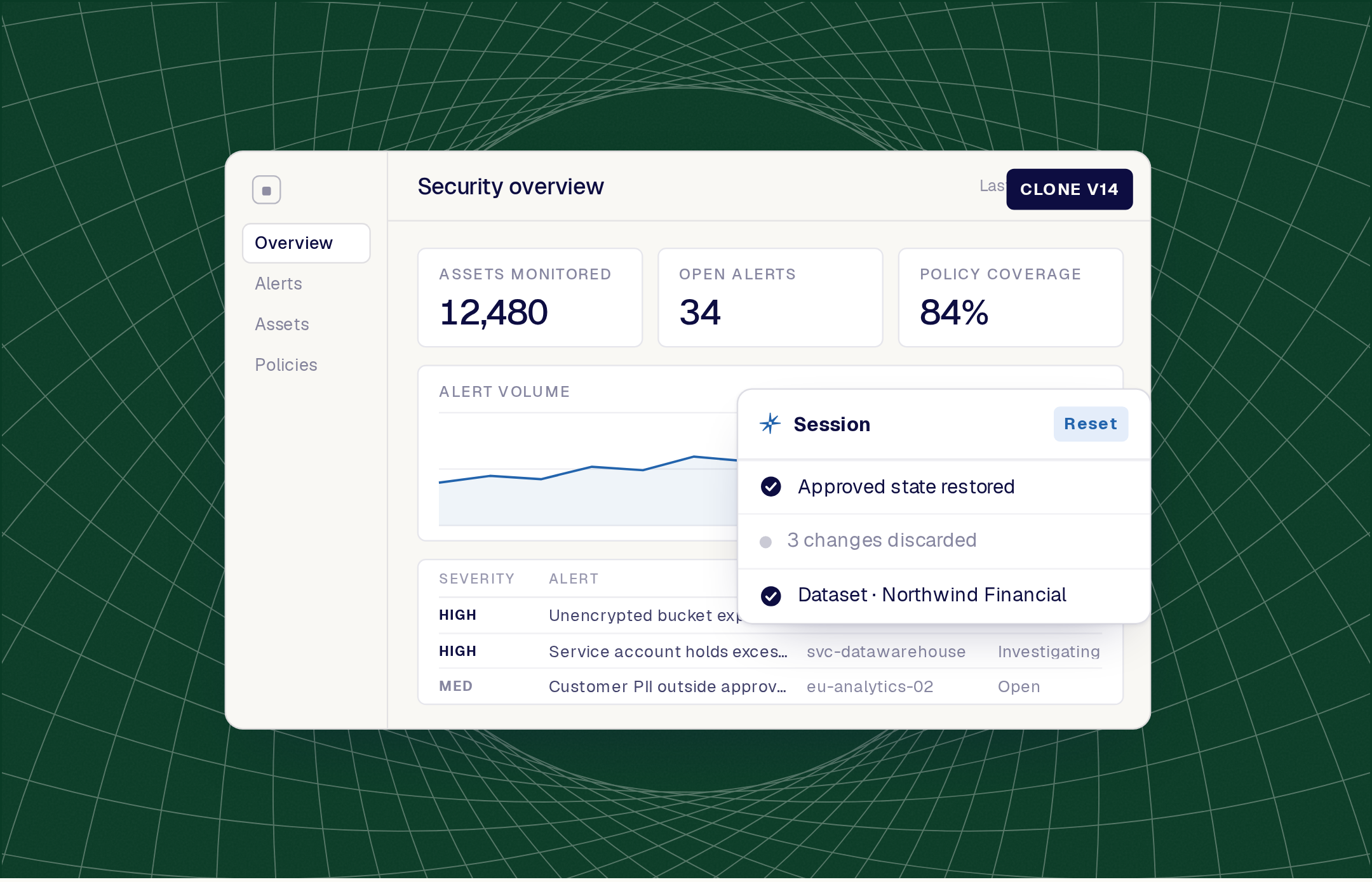Open the Open Alerts card showing 34
This screenshot has width=1372, height=882.
pyautogui.click(x=770, y=298)
